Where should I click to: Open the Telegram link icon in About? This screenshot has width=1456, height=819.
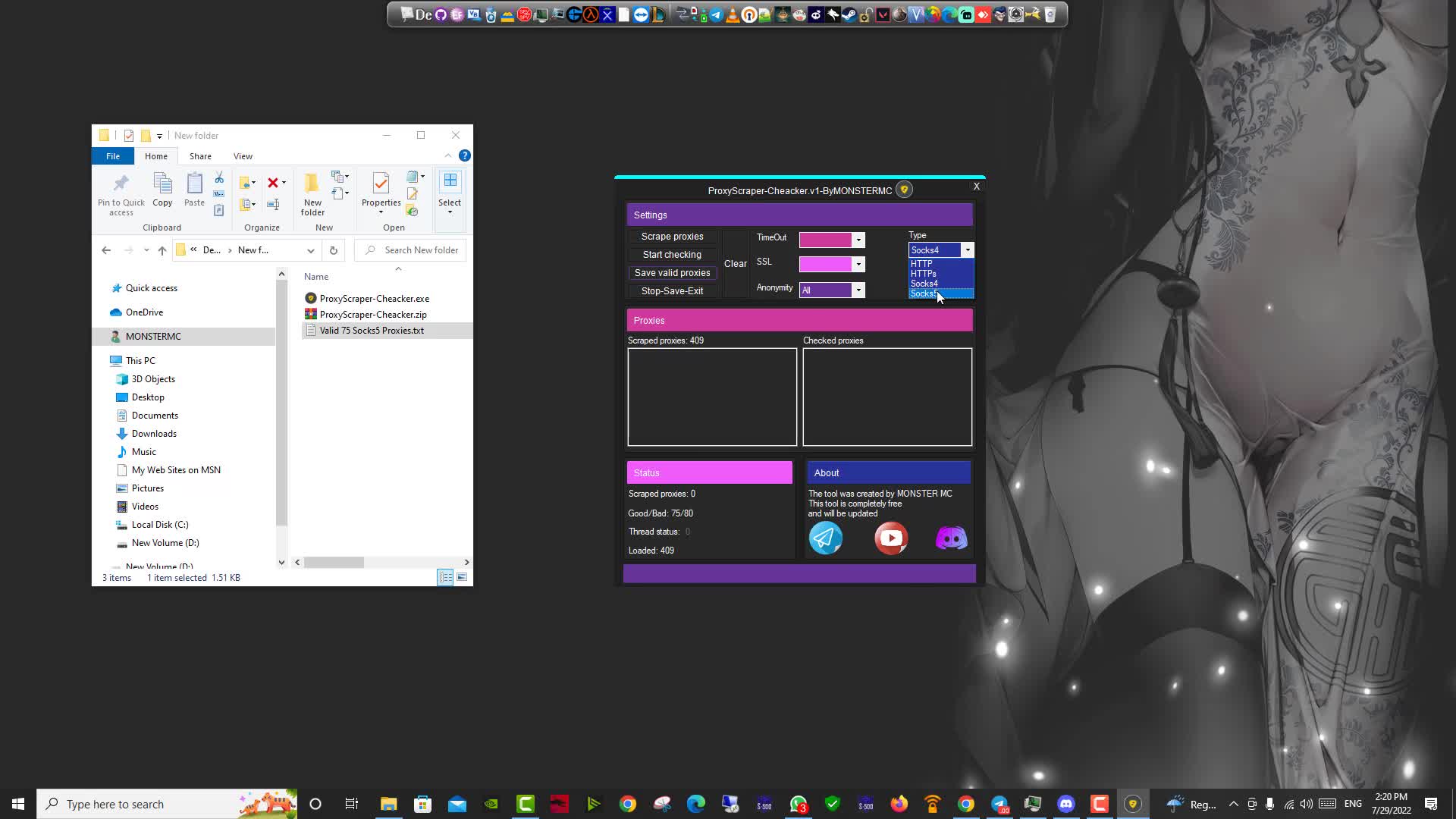tap(825, 538)
